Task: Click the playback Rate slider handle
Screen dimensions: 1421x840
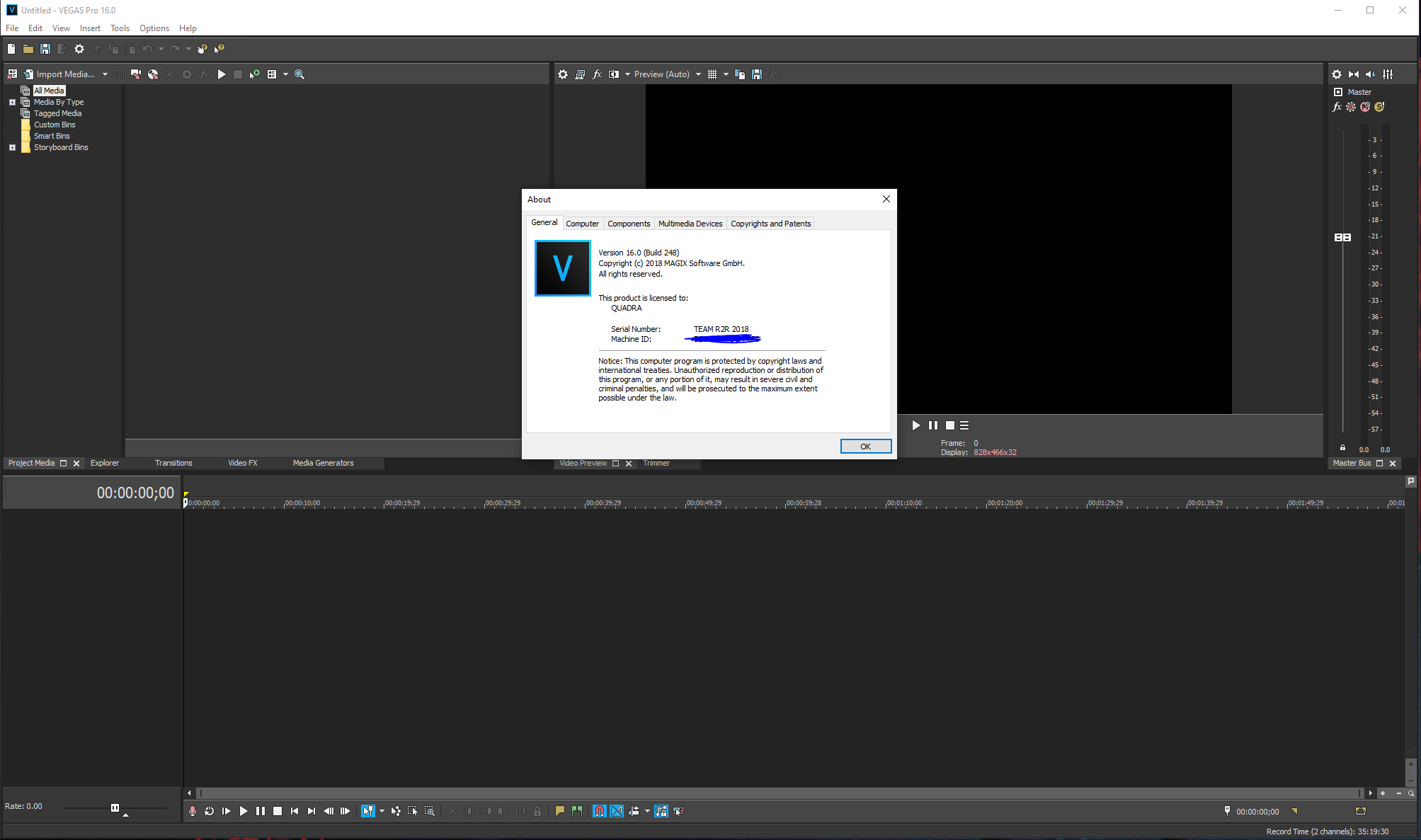Action: (115, 807)
